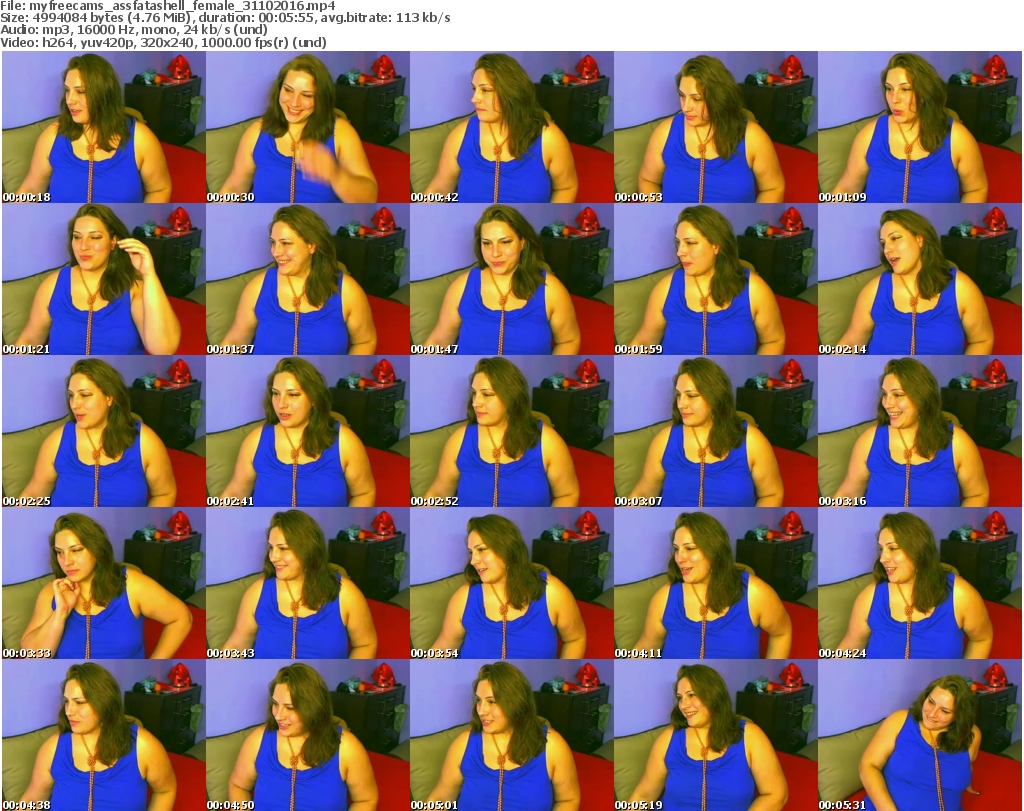Select the thumbnail timestamped 00:01:47

512,279
